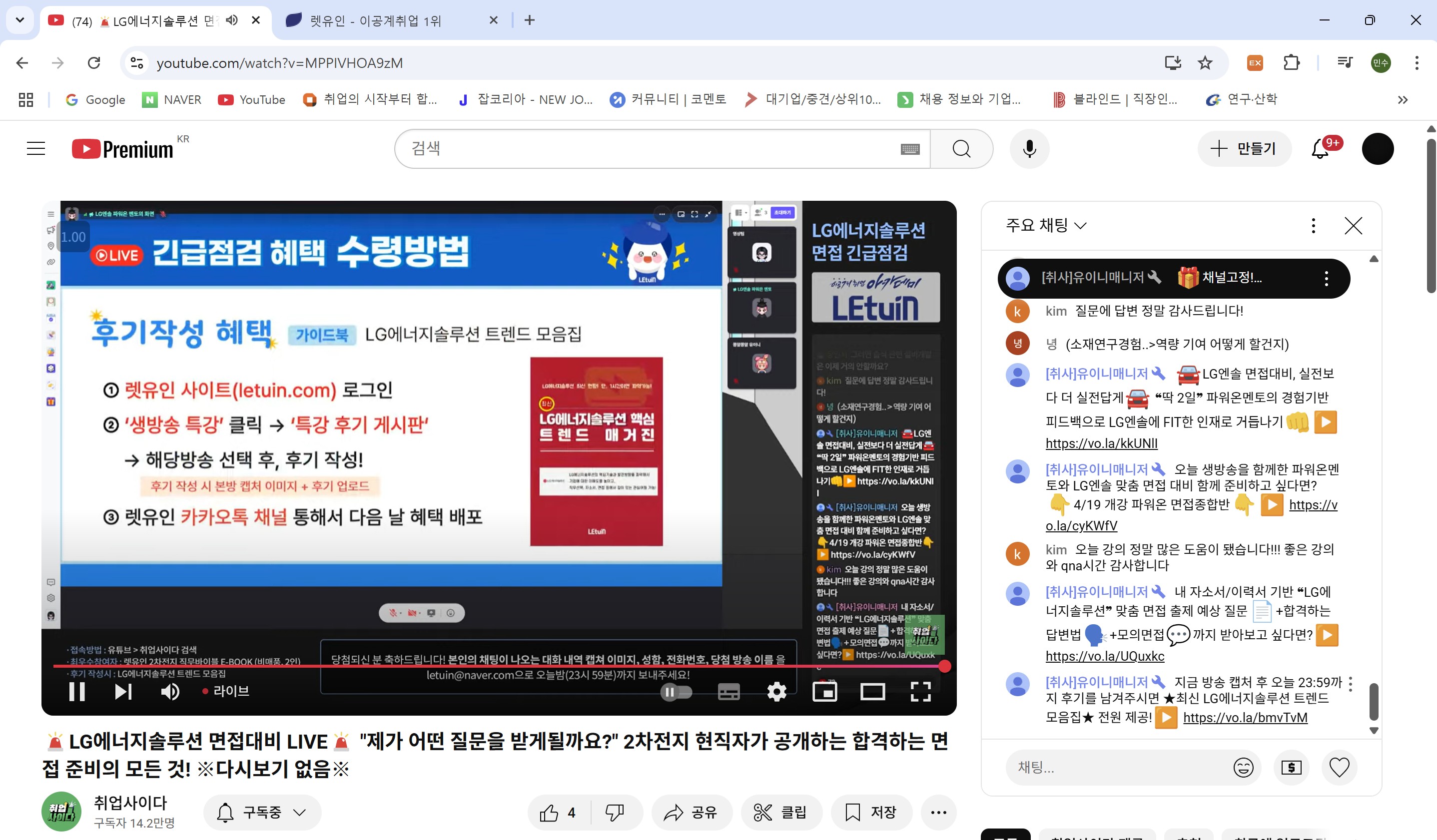The height and width of the screenshot is (840, 1437).
Task: Dislike the video with thumbs down
Action: pos(614,812)
